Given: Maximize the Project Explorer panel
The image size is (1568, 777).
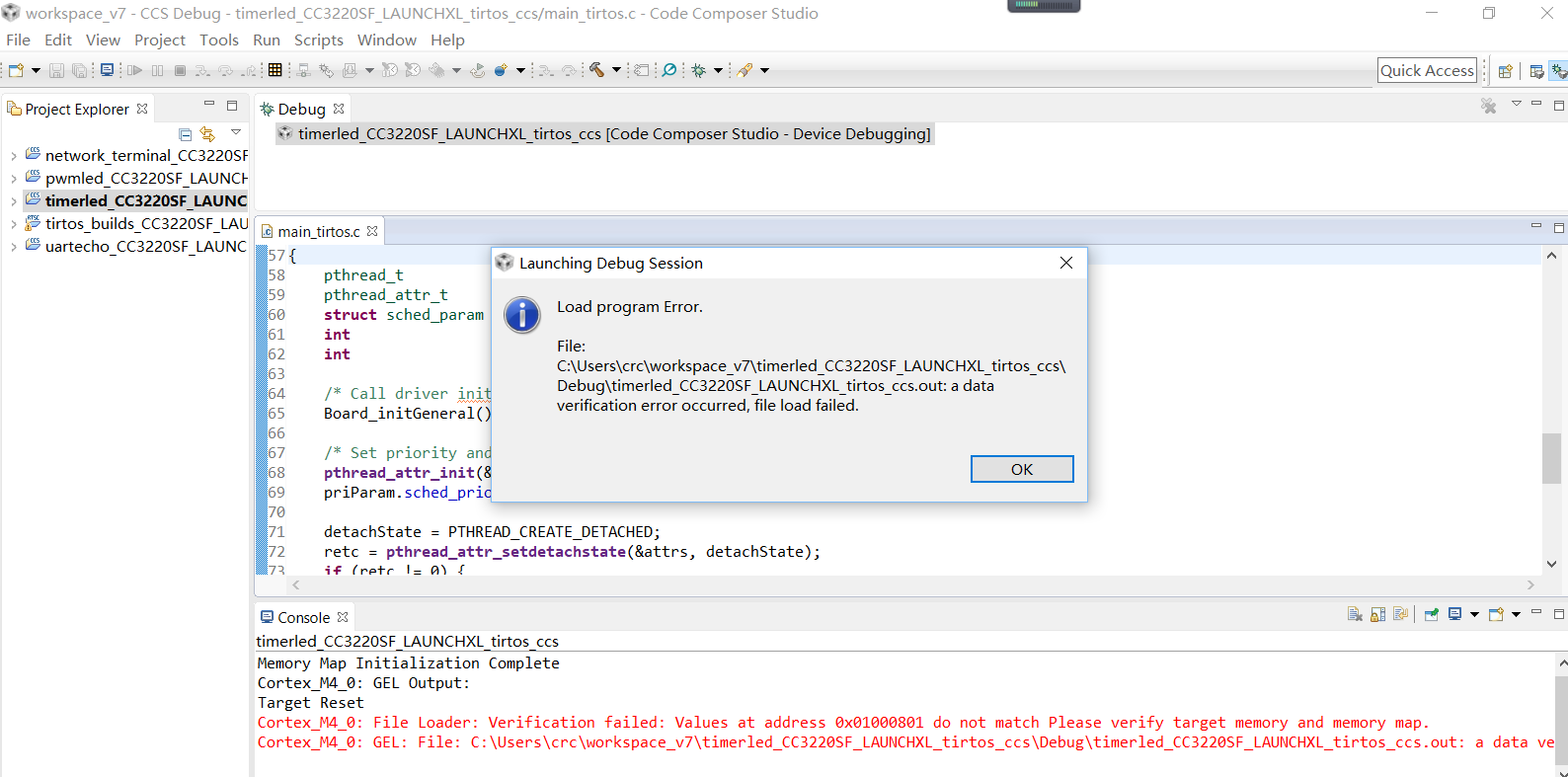Looking at the screenshot, I should point(232,106).
